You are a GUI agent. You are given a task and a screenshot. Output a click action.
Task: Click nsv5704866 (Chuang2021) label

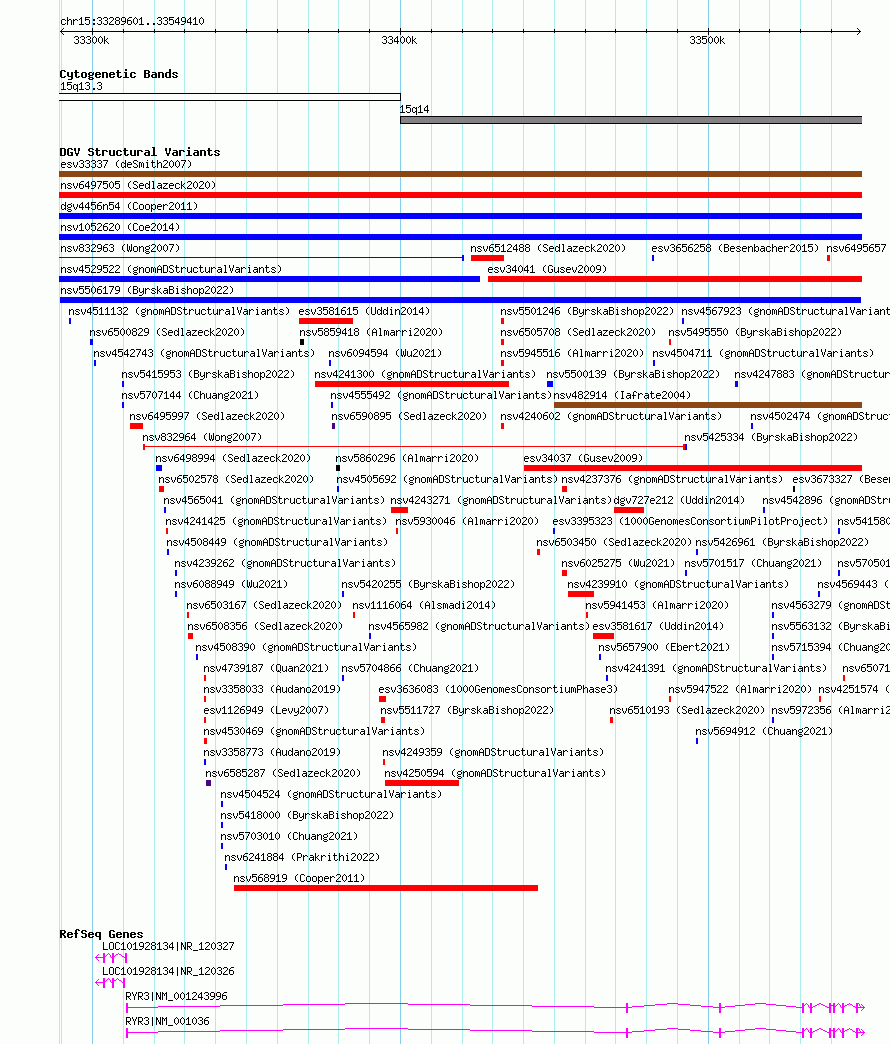[x=410, y=668]
